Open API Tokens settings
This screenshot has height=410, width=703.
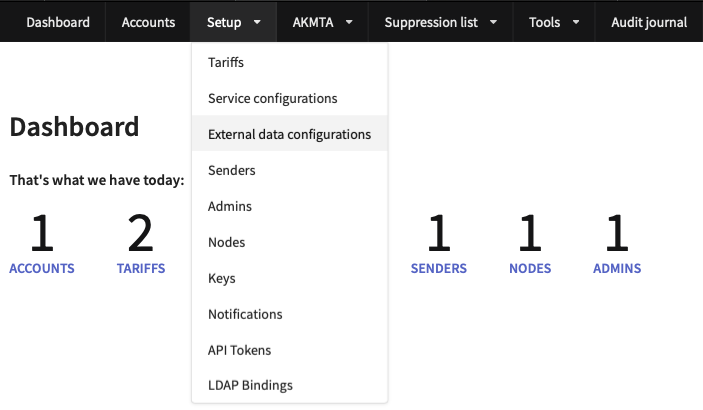tap(239, 350)
